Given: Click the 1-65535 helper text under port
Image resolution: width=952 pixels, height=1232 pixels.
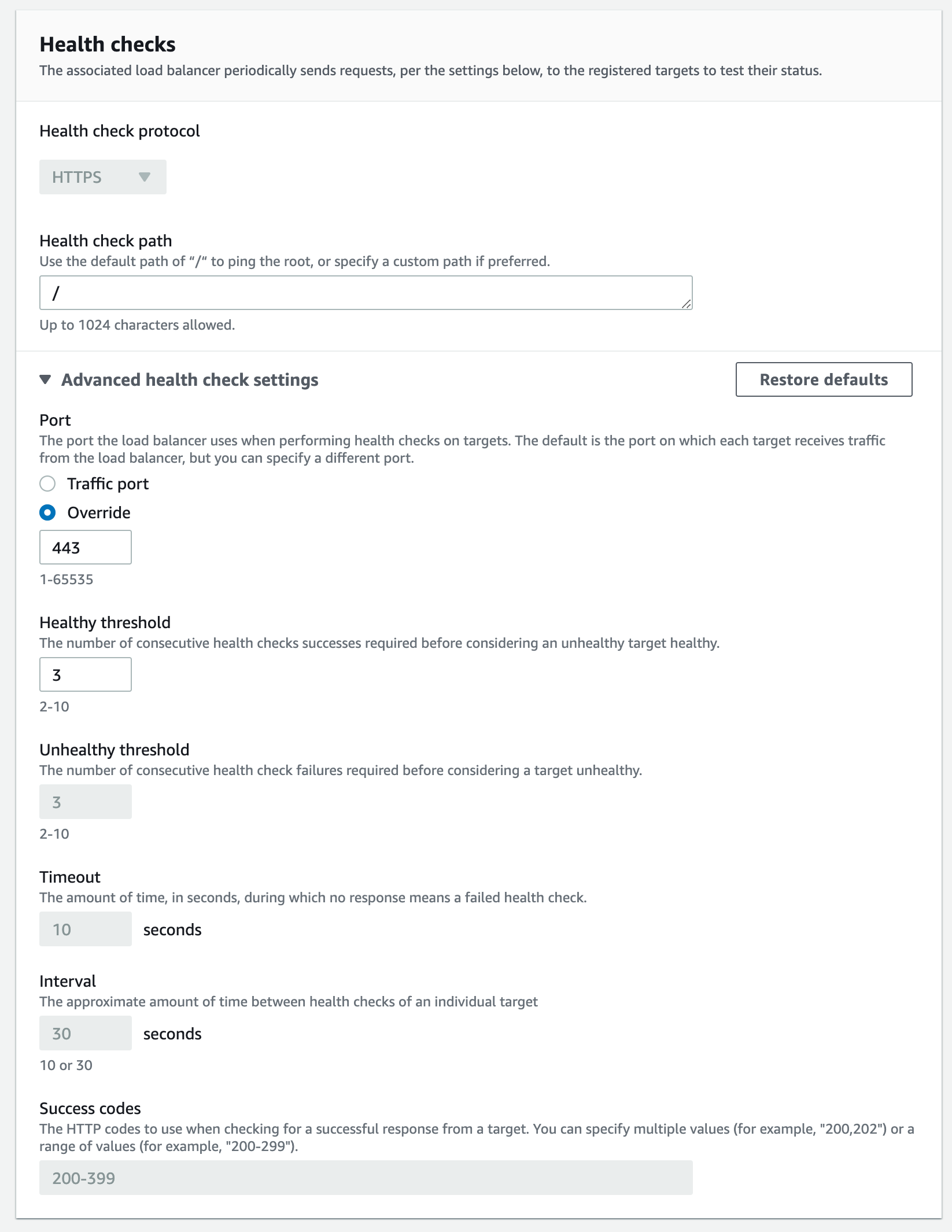Looking at the screenshot, I should [65, 580].
